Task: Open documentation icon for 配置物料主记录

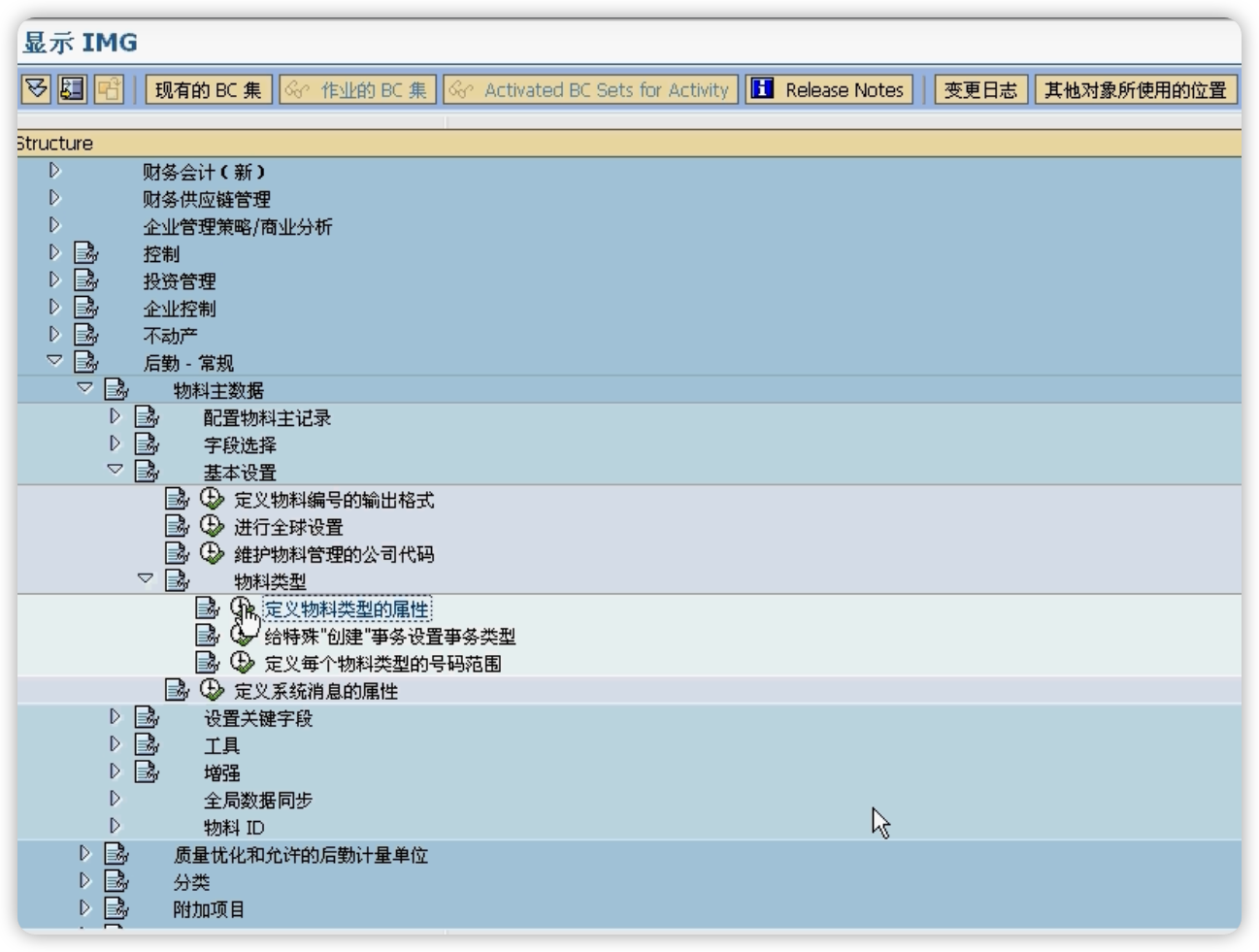Action: pyautogui.click(x=147, y=417)
